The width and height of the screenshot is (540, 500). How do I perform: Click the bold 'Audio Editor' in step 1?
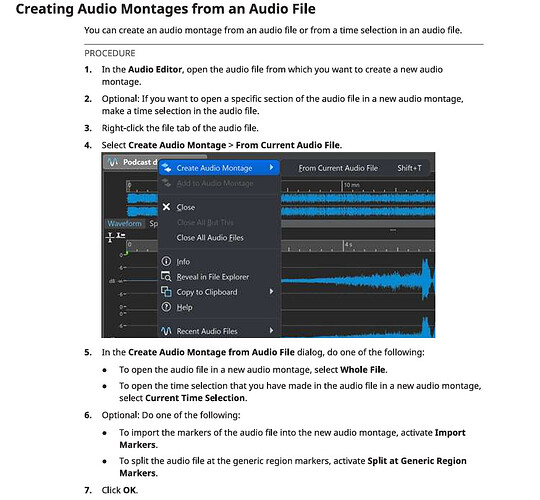[155, 70]
